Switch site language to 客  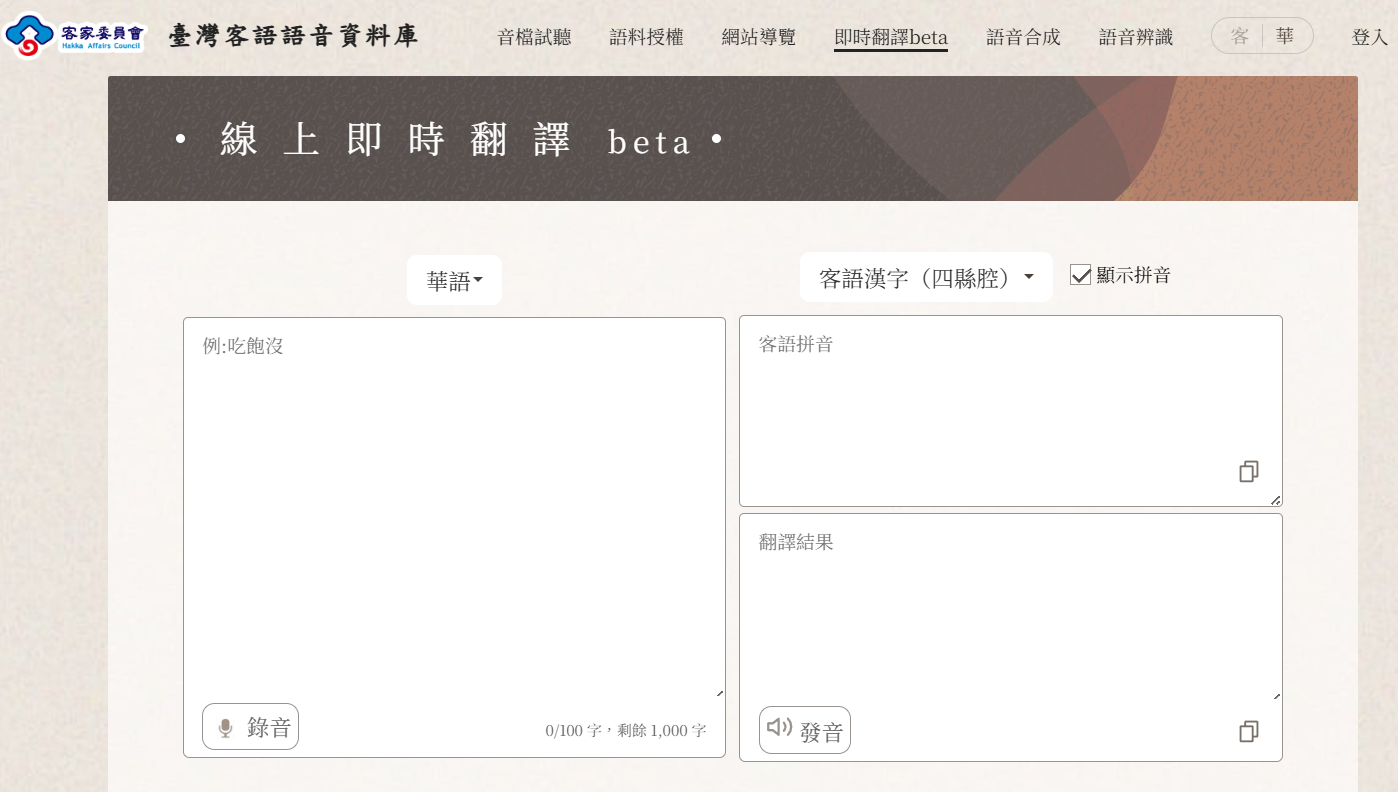1239,37
